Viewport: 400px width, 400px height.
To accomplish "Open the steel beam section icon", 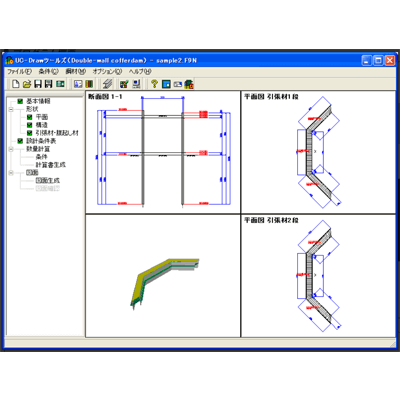I will [x=107, y=84].
